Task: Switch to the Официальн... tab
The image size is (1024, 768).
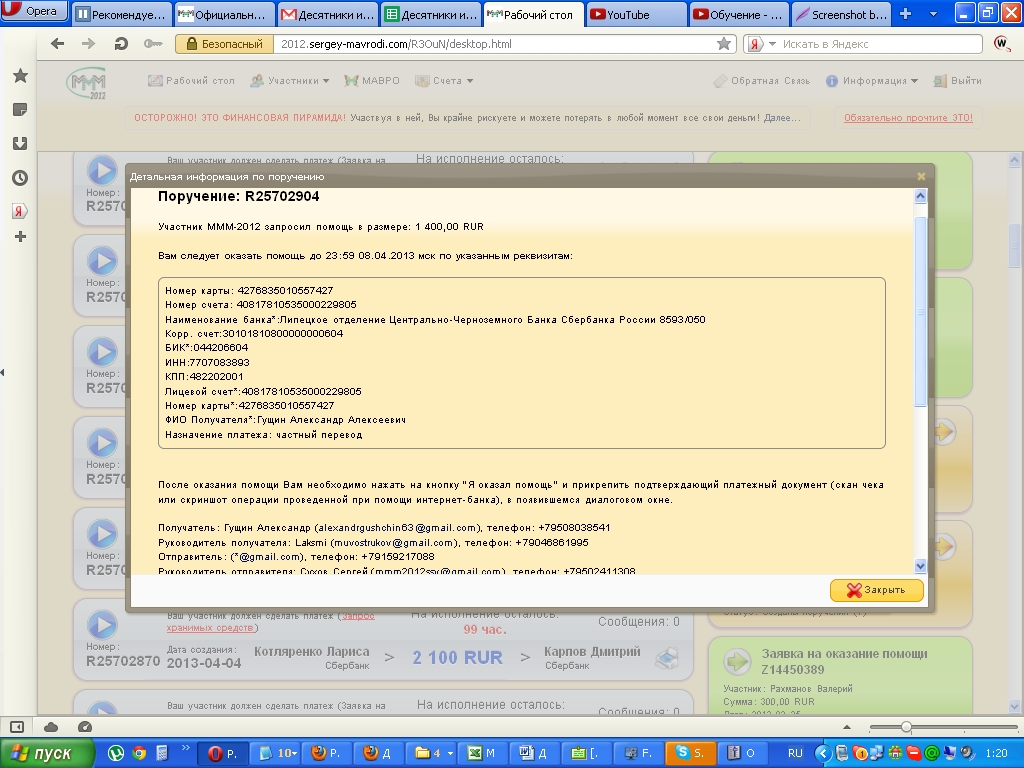Action: tap(225, 14)
